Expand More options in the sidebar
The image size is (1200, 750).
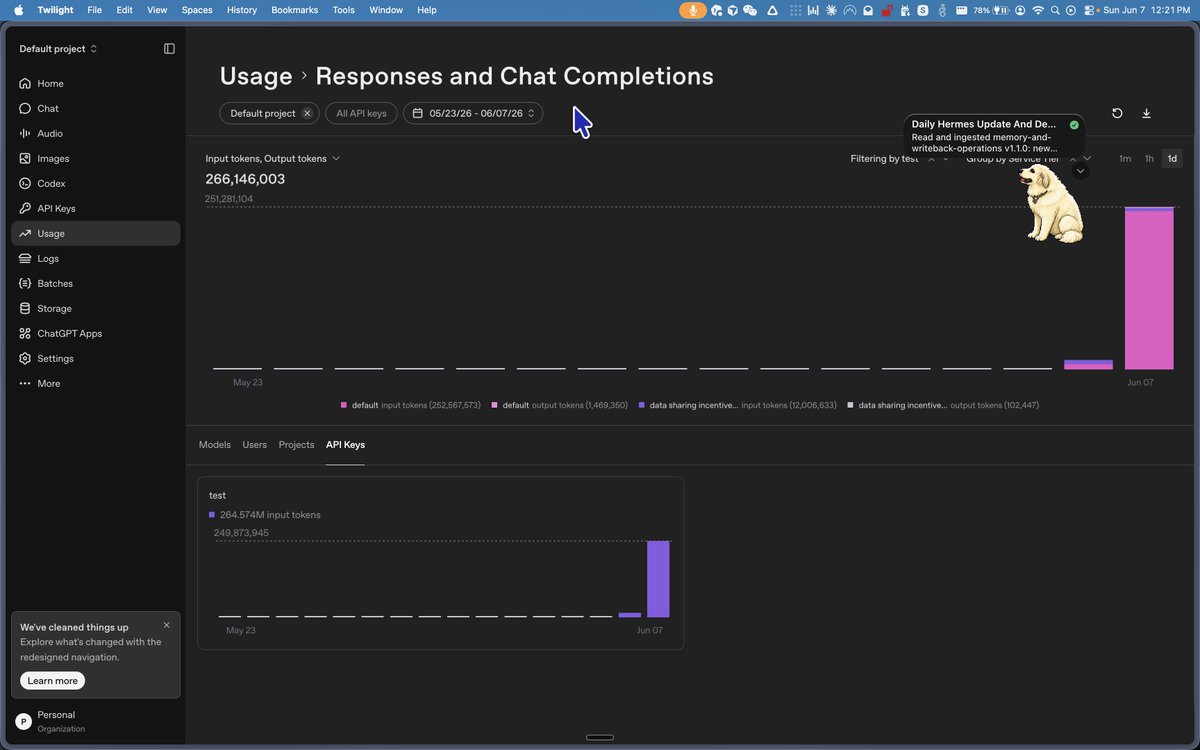coord(95,383)
